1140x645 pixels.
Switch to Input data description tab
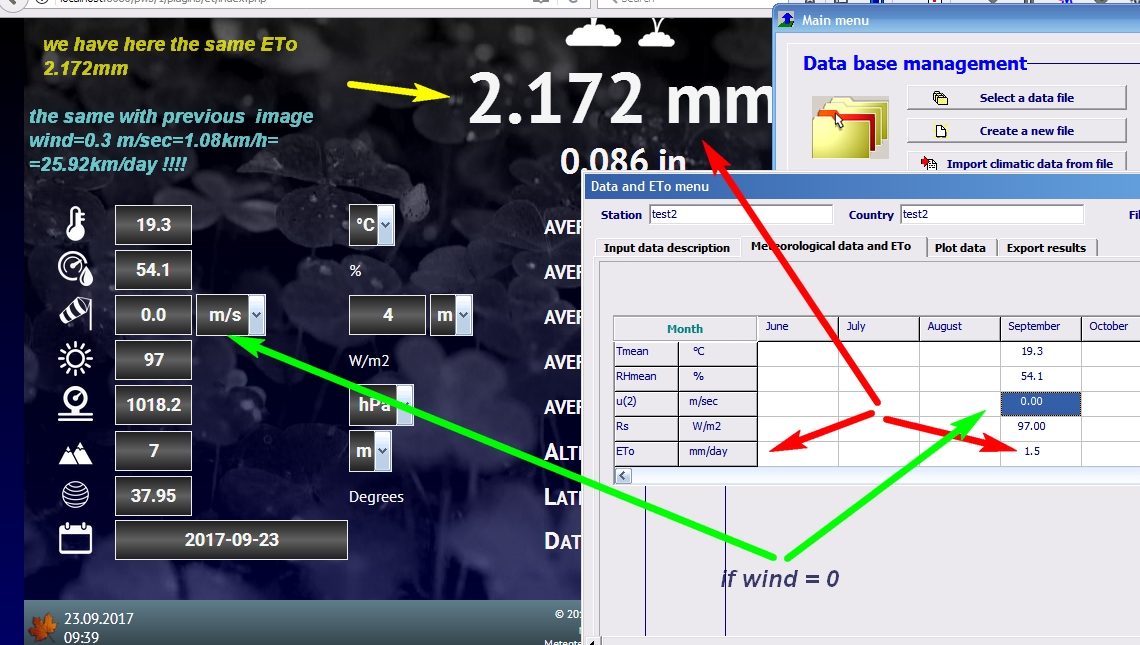(667, 247)
